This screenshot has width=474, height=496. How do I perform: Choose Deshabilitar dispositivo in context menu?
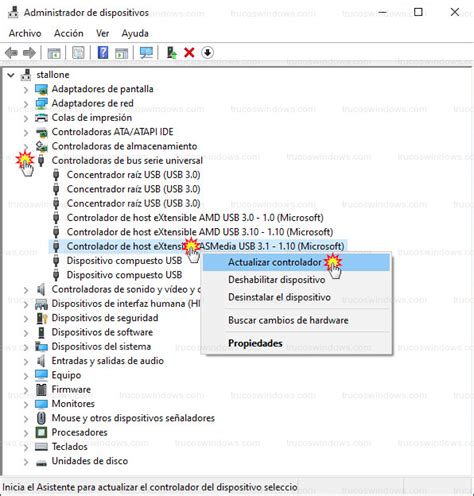tap(277, 280)
